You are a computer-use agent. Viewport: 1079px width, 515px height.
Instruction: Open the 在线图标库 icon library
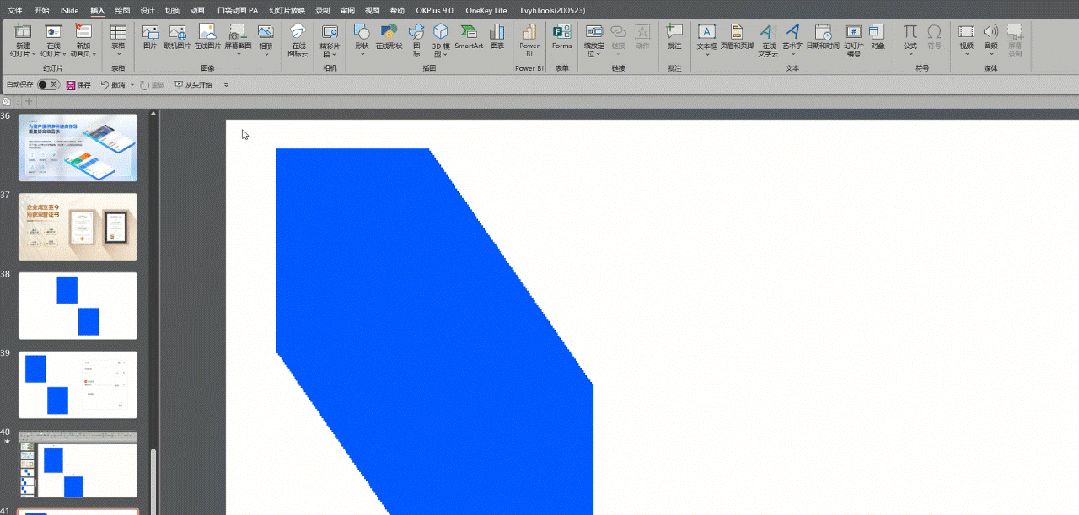297,40
